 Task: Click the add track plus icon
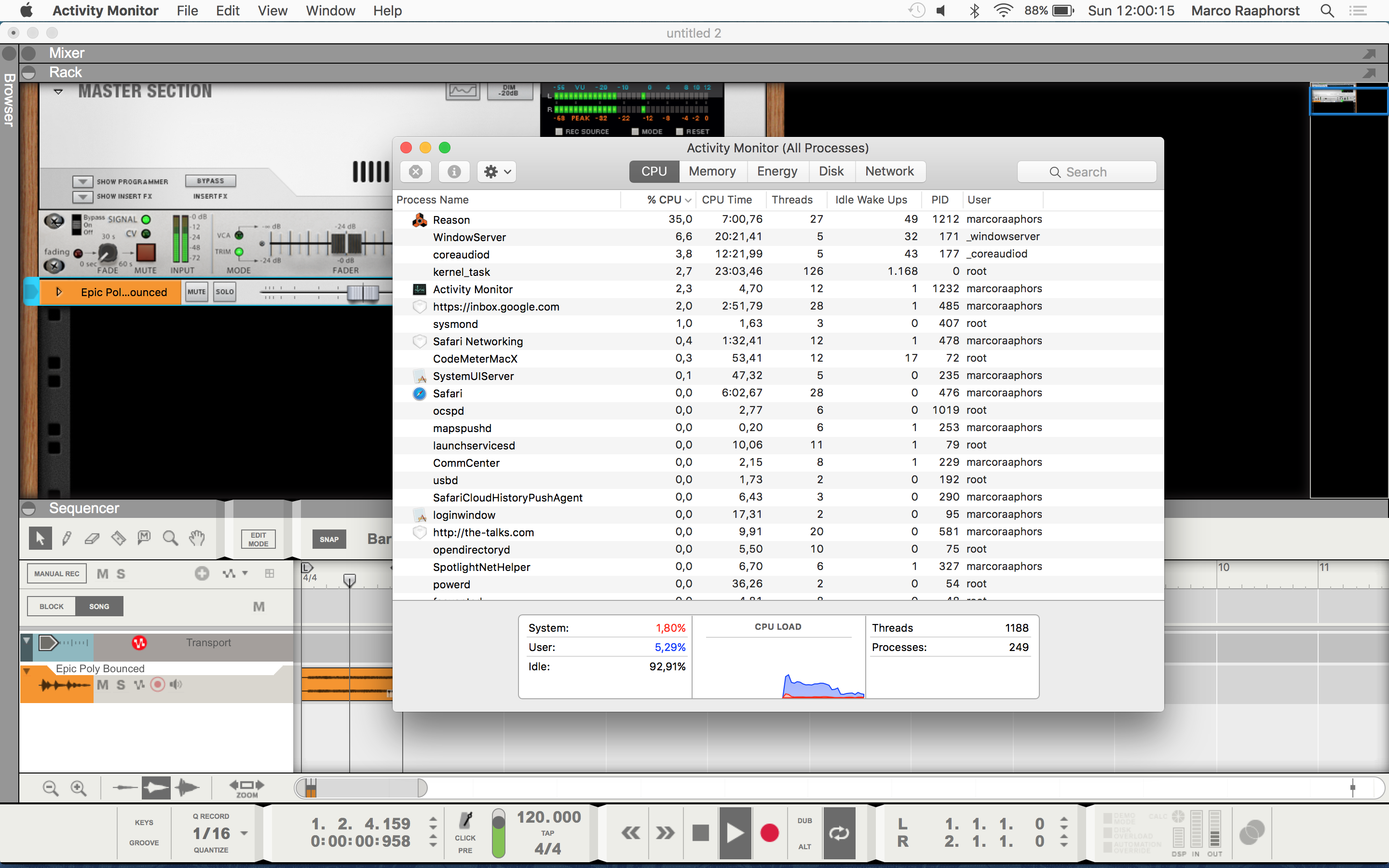tap(202, 573)
